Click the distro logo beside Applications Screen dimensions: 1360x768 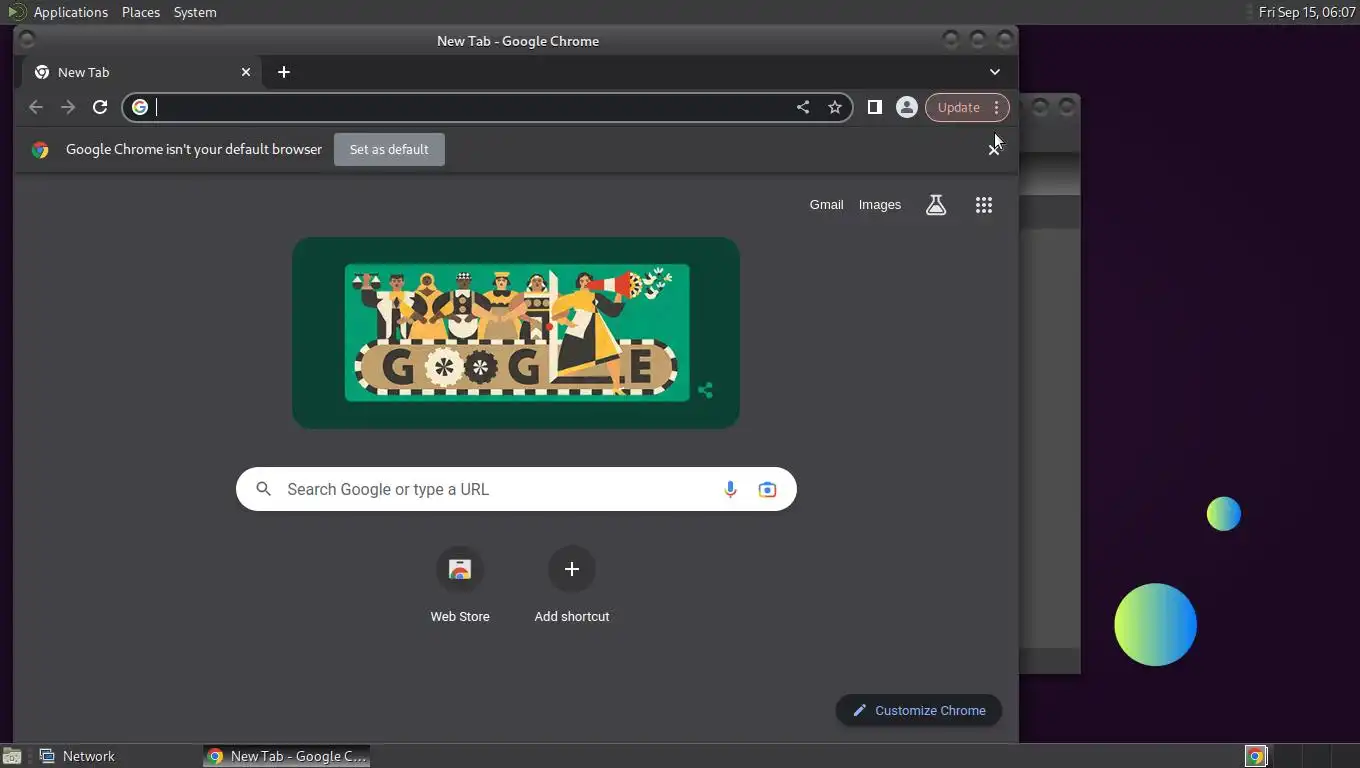point(16,12)
